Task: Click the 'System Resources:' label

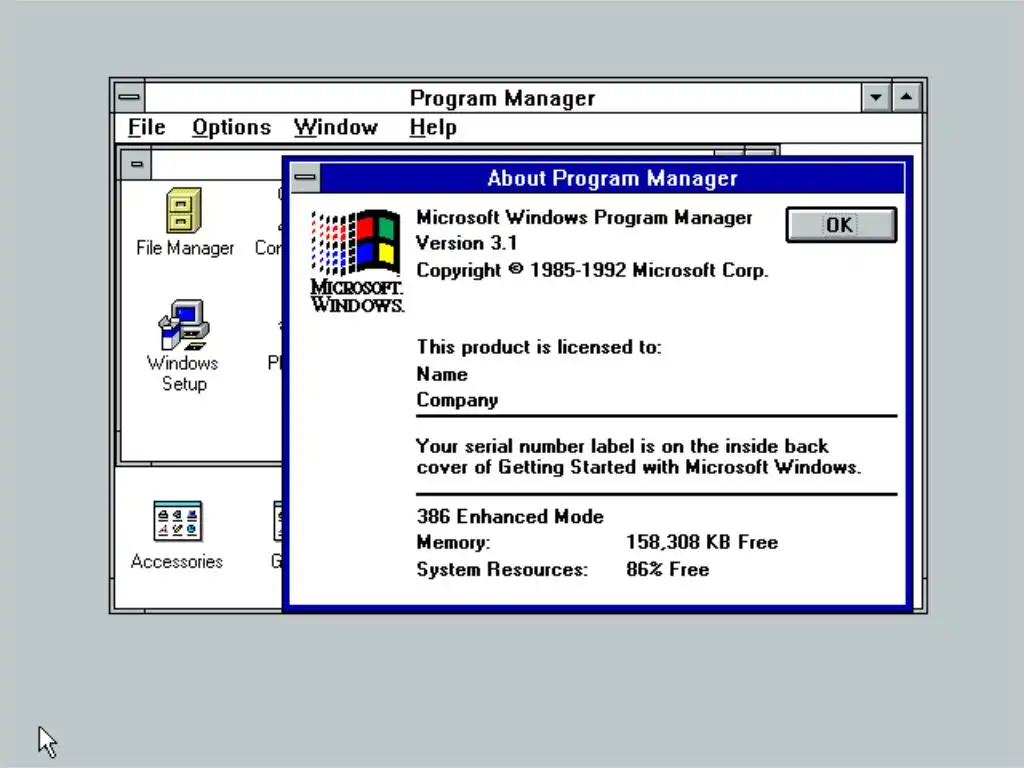Action: (502, 569)
